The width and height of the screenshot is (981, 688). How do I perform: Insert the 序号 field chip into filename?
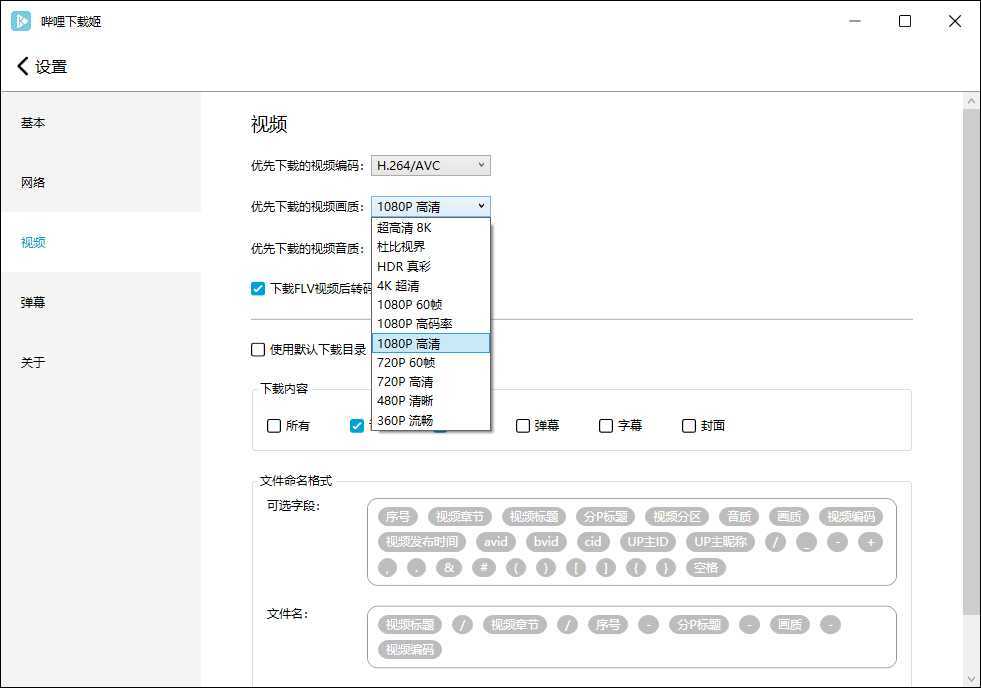pos(397,516)
